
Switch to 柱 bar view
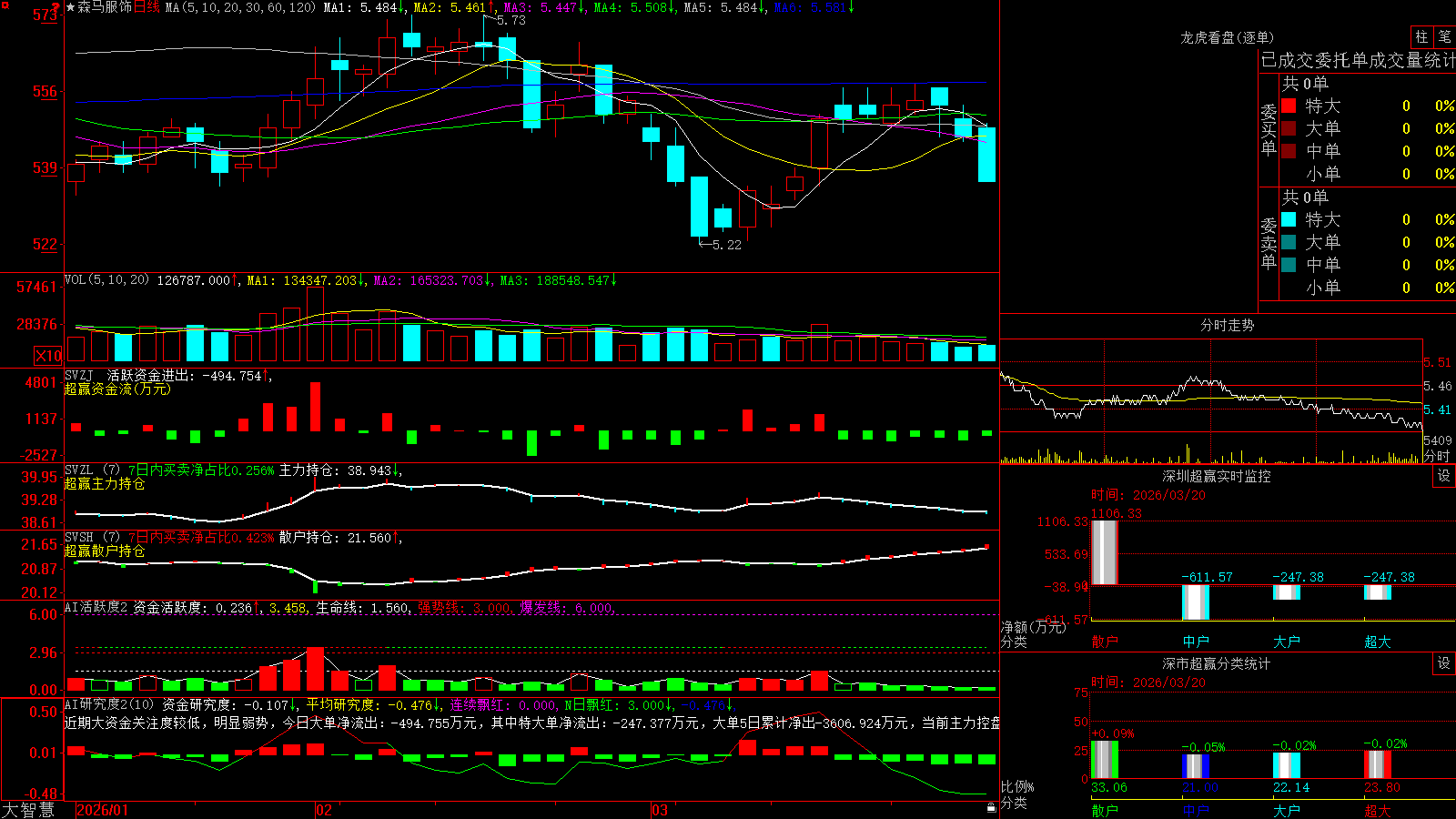(x=1421, y=37)
